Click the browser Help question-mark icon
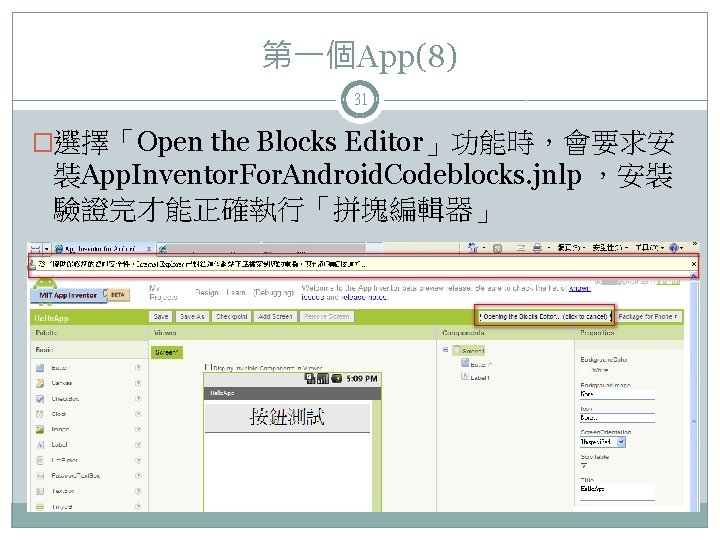Image resolution: width=720 pixels, height=540 pixels. (674, 248)
